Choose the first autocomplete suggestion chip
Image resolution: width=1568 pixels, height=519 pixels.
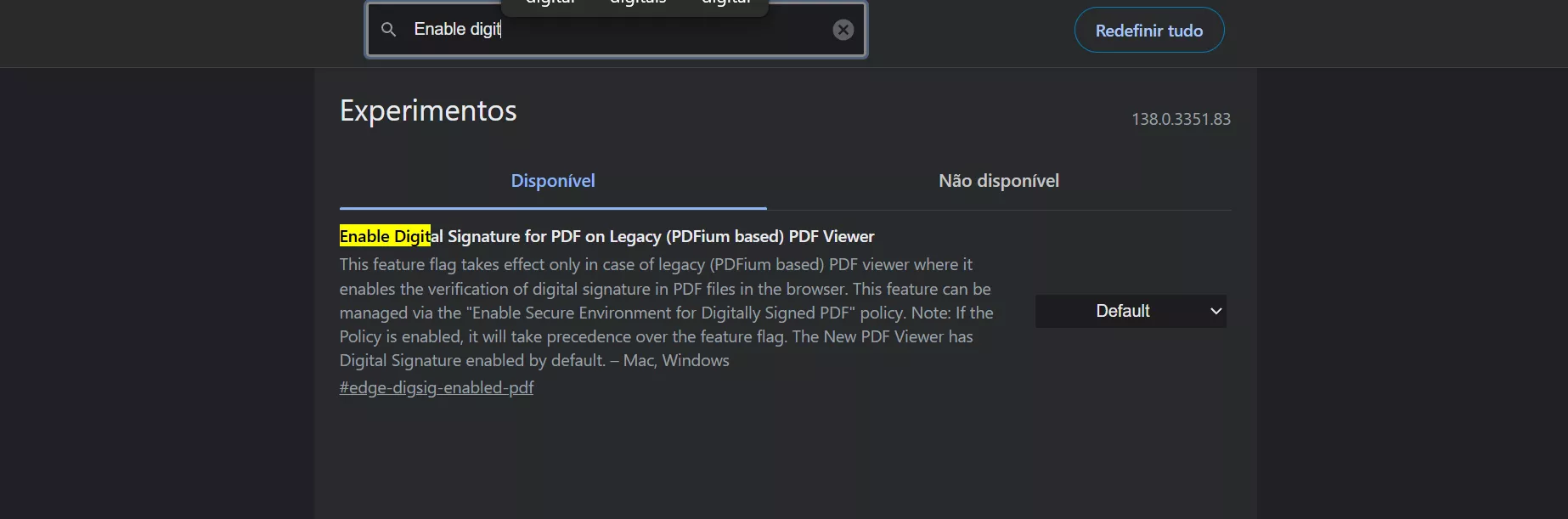click(x=550, y=3)
